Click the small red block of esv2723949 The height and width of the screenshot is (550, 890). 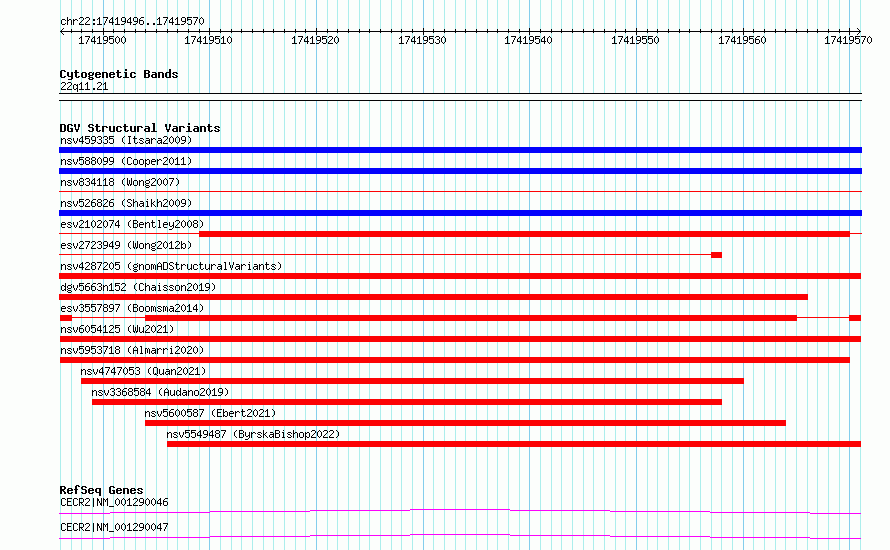pyautogui.click(x=716, y=255)
